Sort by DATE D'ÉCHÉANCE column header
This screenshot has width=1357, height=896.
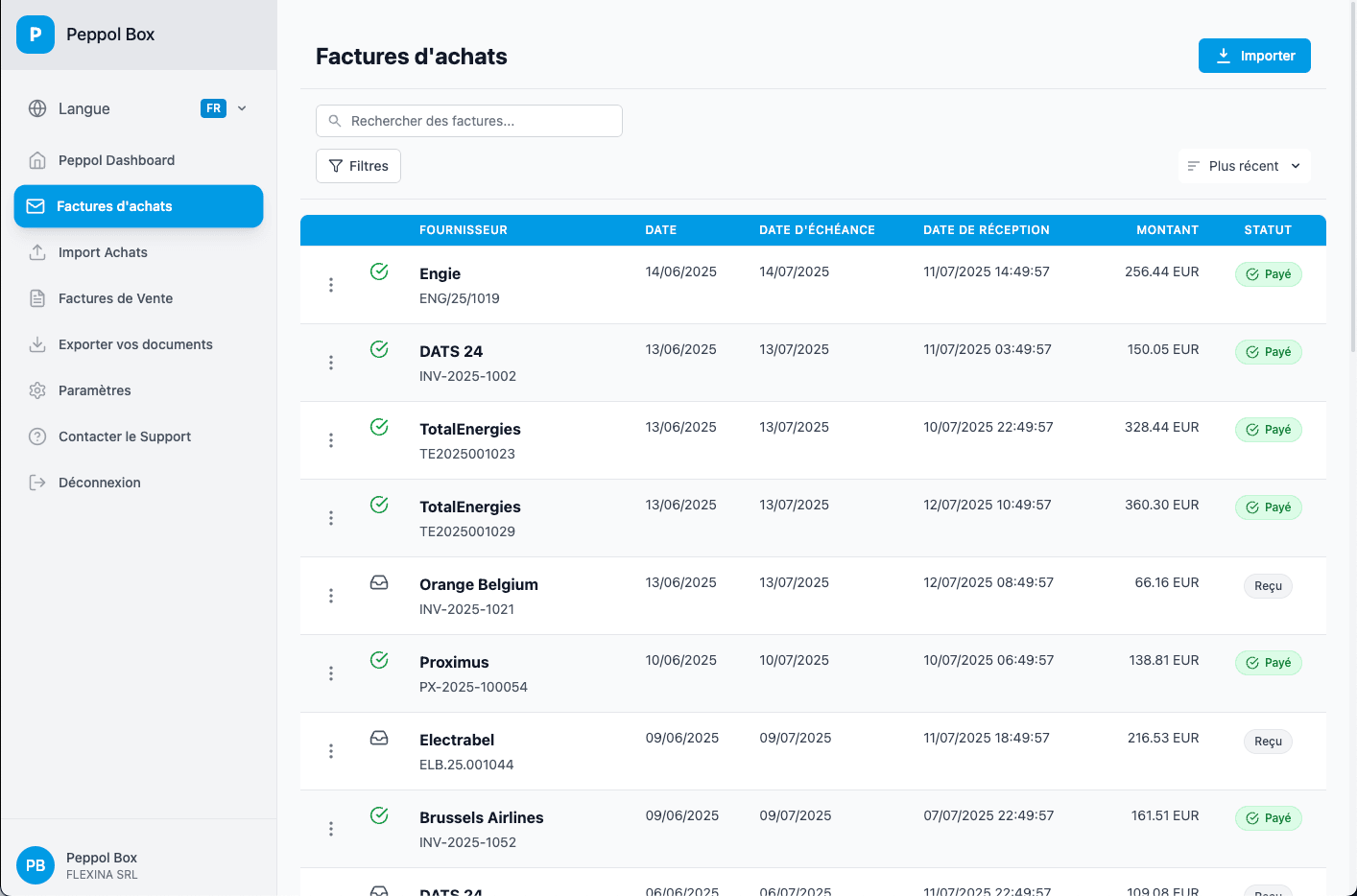coord(817,230)
